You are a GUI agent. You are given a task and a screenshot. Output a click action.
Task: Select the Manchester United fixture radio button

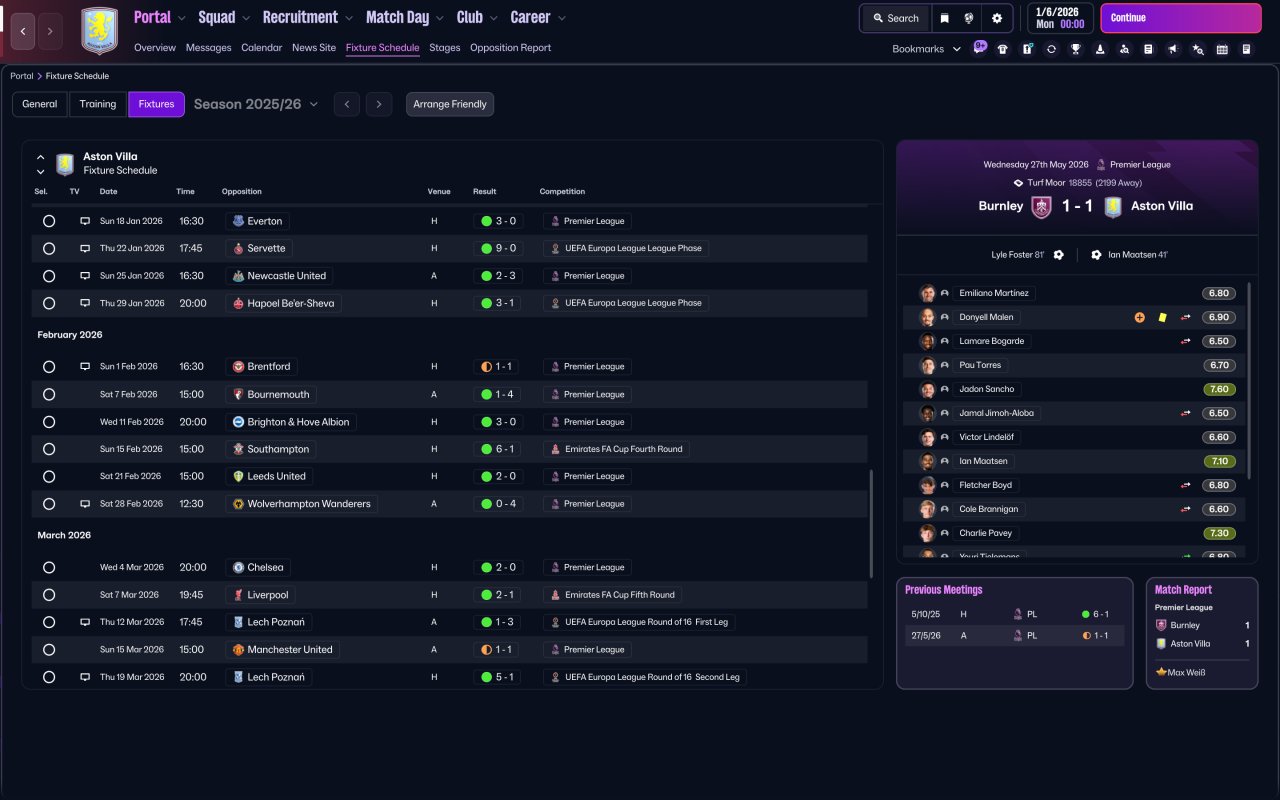point(49,650)
